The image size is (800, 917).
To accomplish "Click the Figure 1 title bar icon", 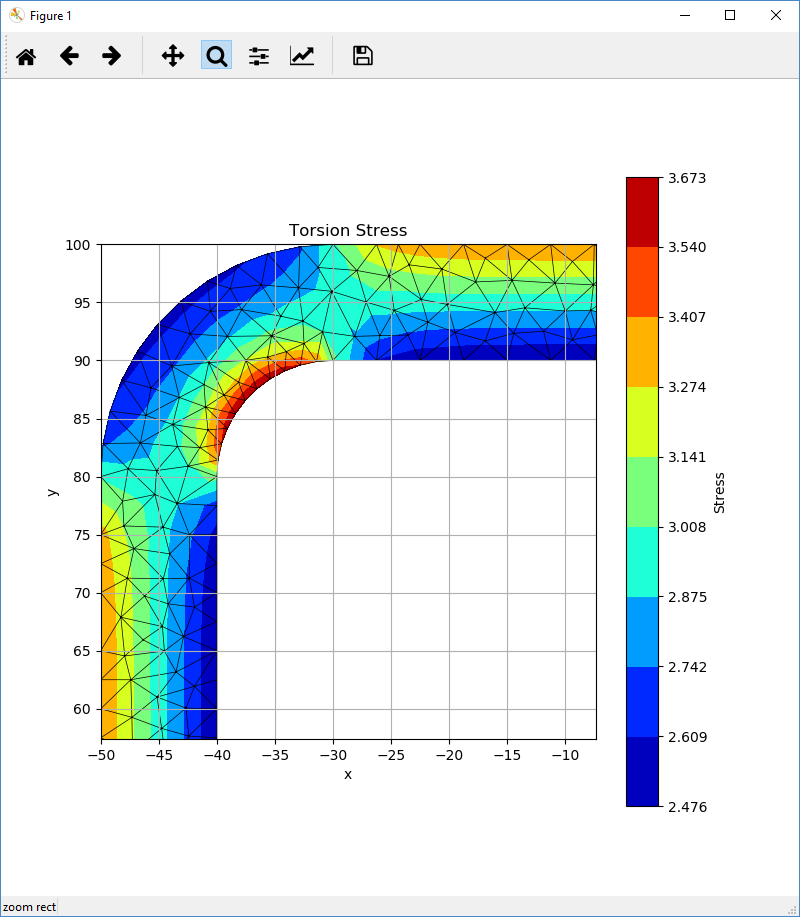I will (x=16, y=15).
